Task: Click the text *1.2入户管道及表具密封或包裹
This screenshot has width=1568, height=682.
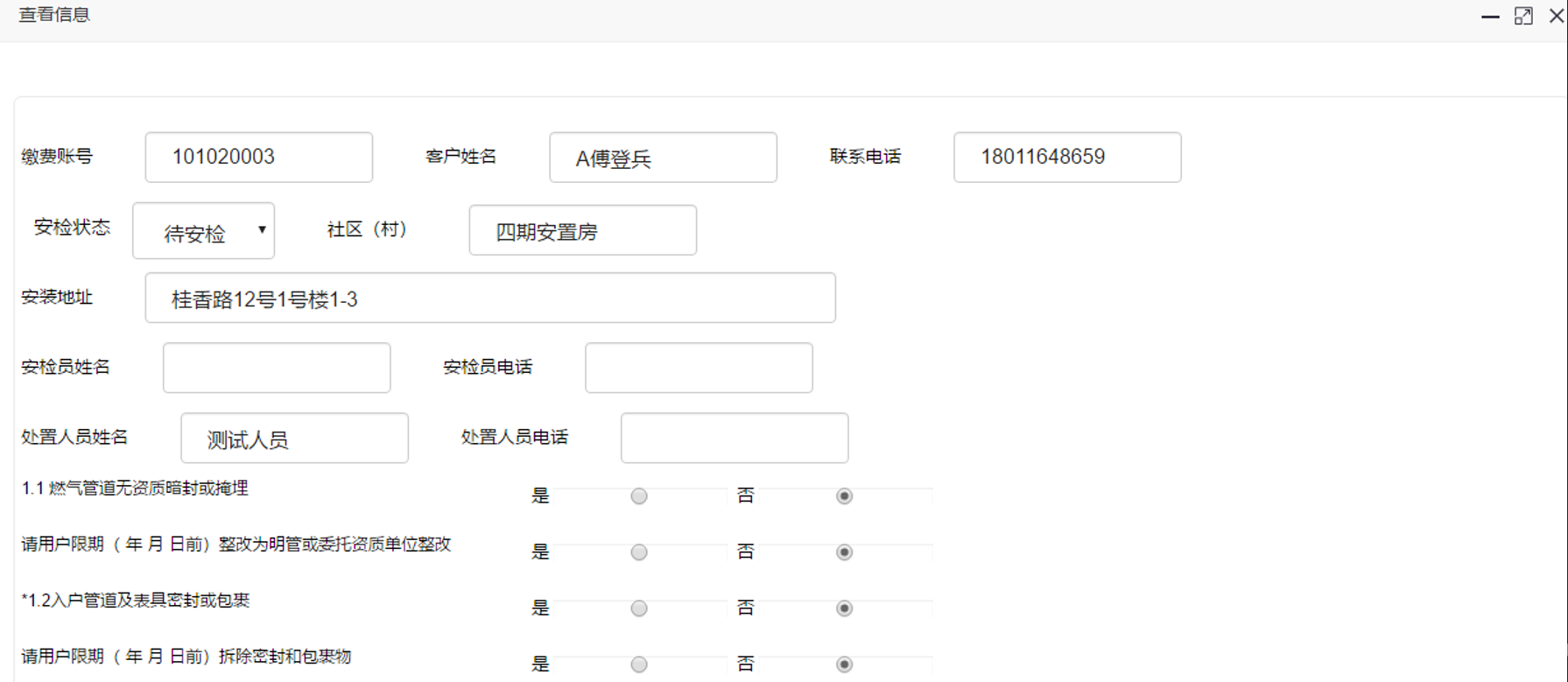Action: 136,601
